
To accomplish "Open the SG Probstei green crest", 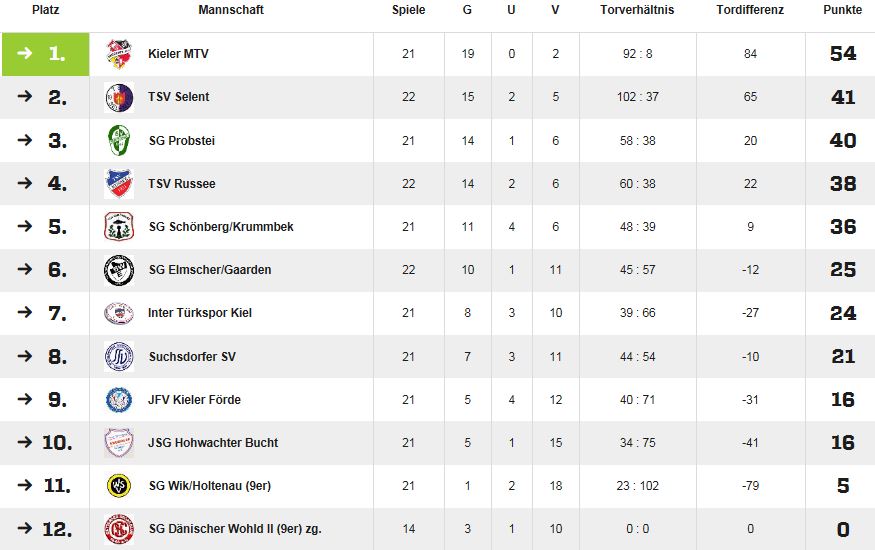I will click(x=119, y=141).
